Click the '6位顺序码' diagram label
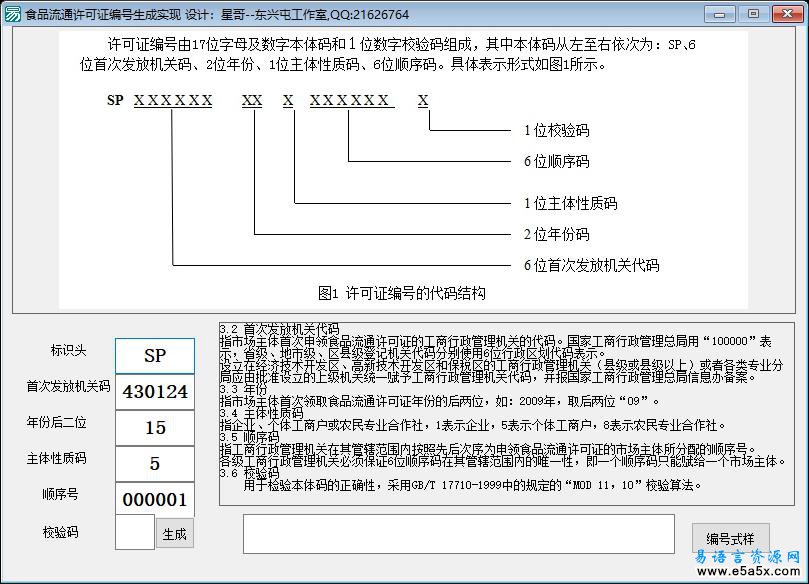 [556, 161]
